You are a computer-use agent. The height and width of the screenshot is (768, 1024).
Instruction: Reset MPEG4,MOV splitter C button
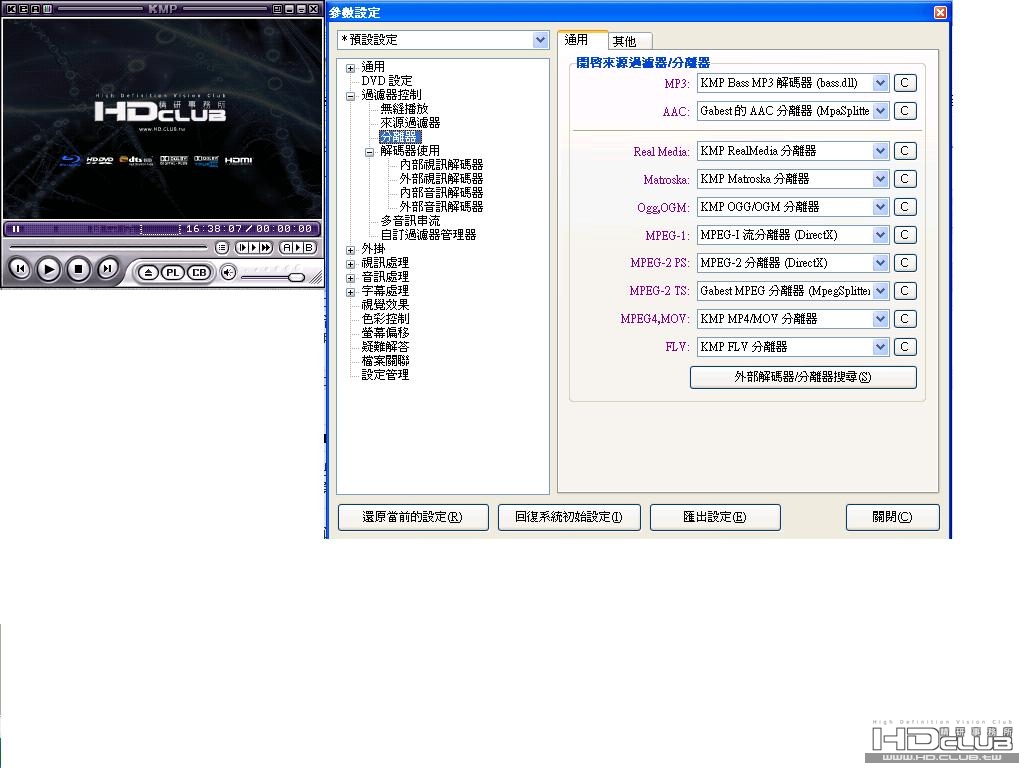coord(904,319)
